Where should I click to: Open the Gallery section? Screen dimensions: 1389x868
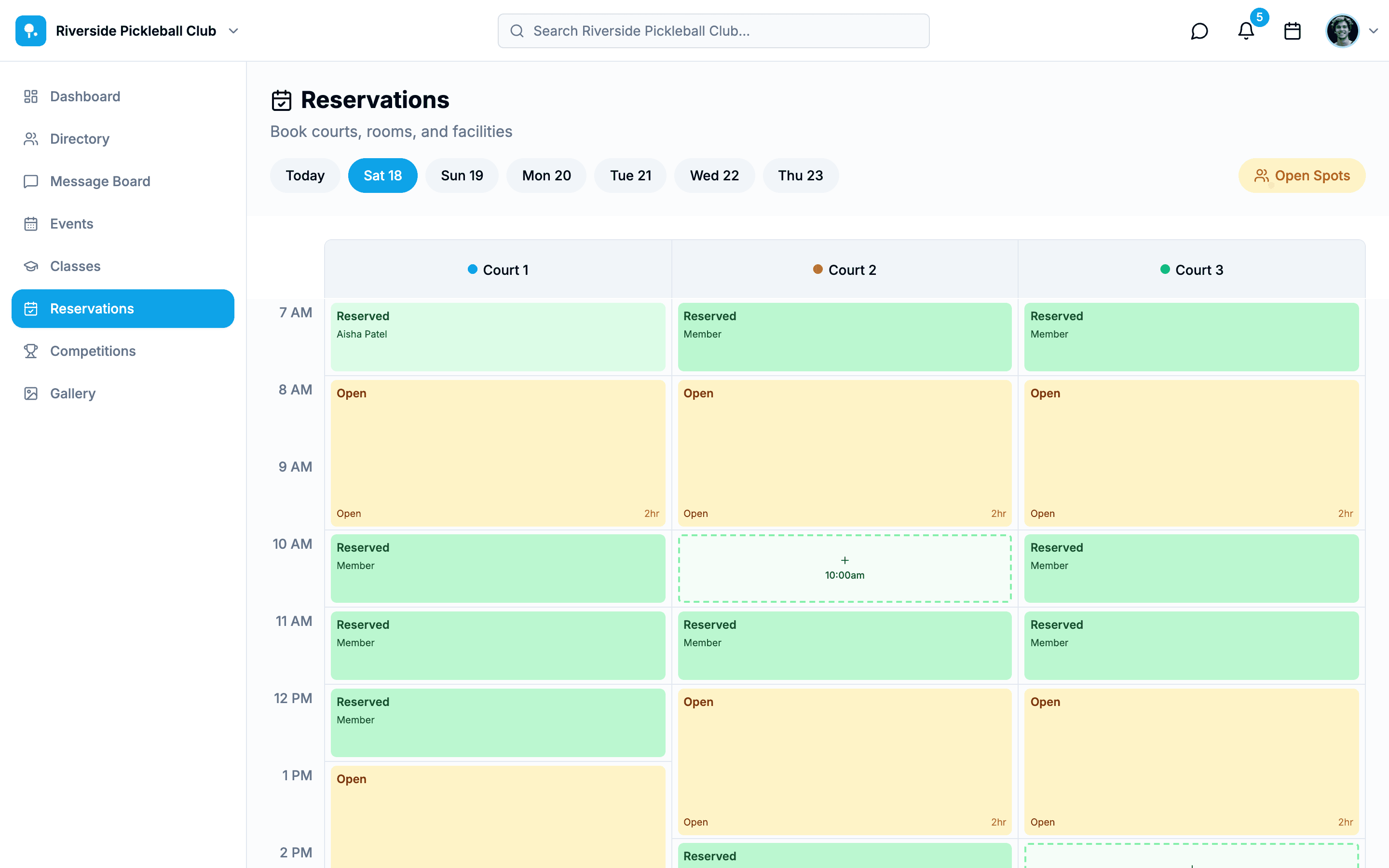pyautogui.click(x=123, y=394)
